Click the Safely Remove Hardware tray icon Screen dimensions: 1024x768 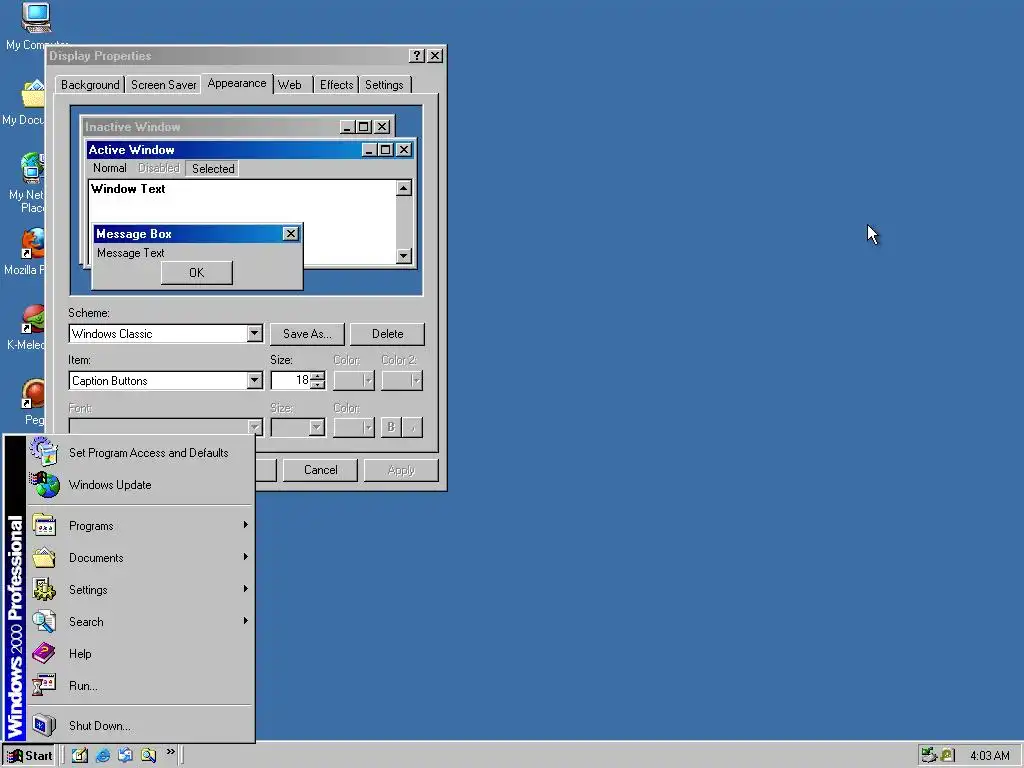pos(928,756)
